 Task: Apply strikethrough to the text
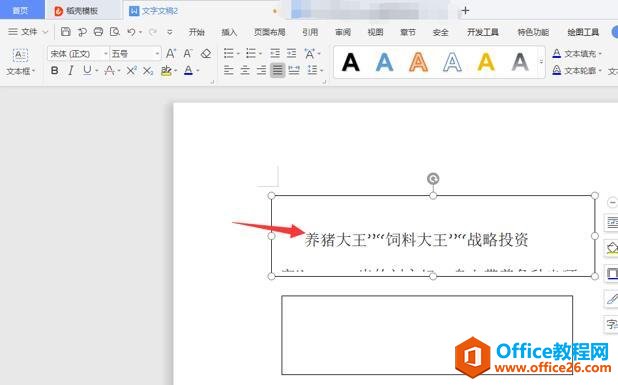click(109, 71)
